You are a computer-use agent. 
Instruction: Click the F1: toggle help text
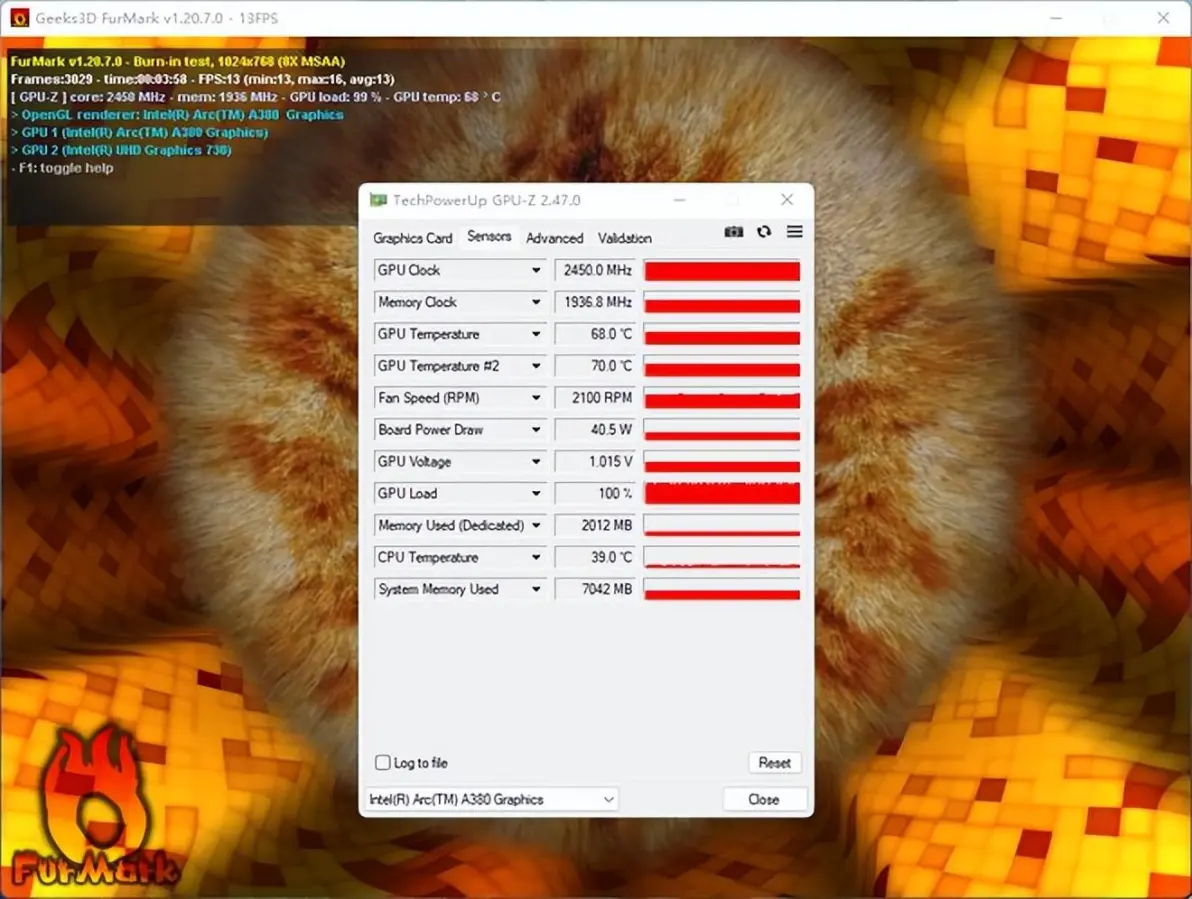click(x=62, y=168)
